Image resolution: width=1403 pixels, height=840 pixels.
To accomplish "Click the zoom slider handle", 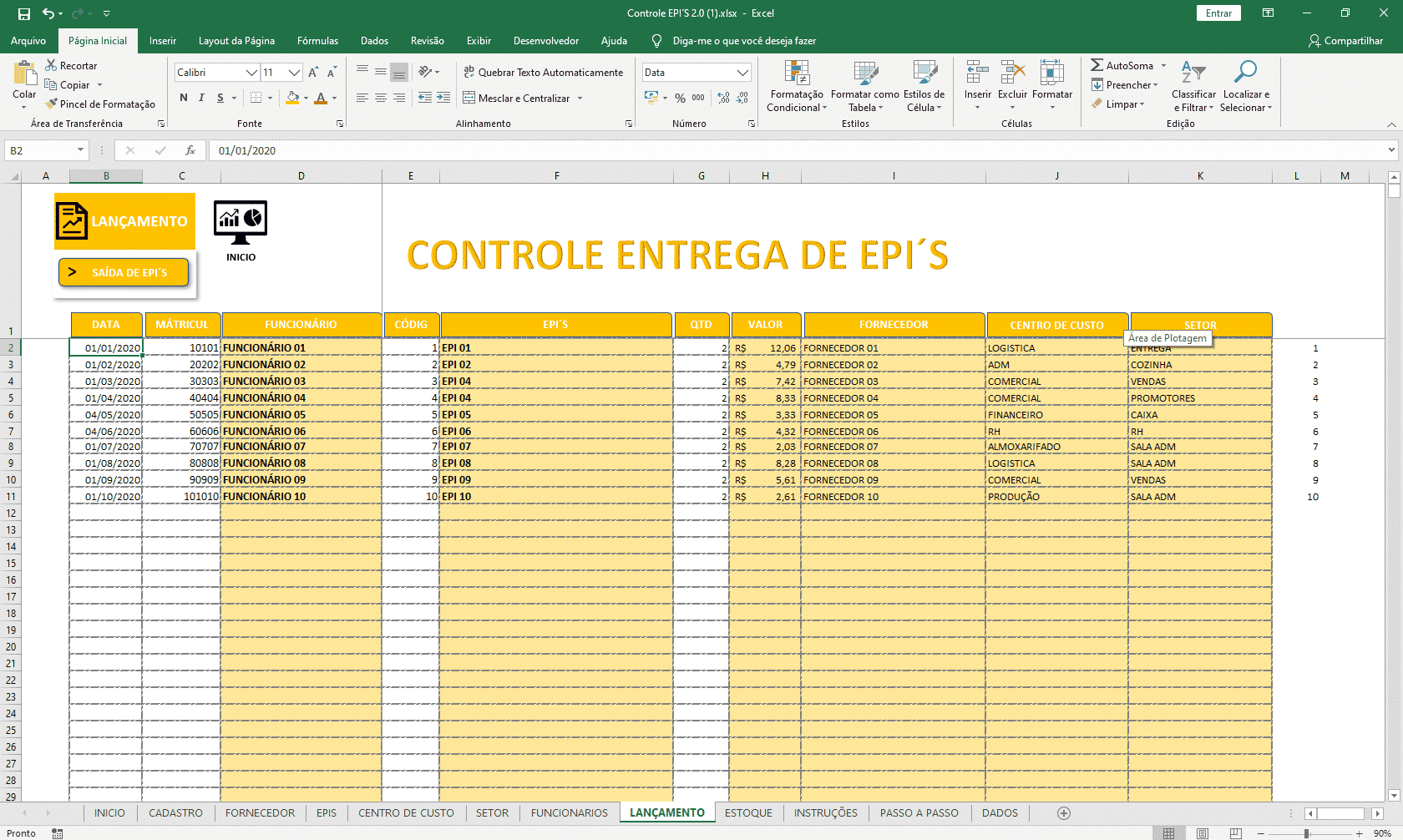I will [x=1307, y=833].
